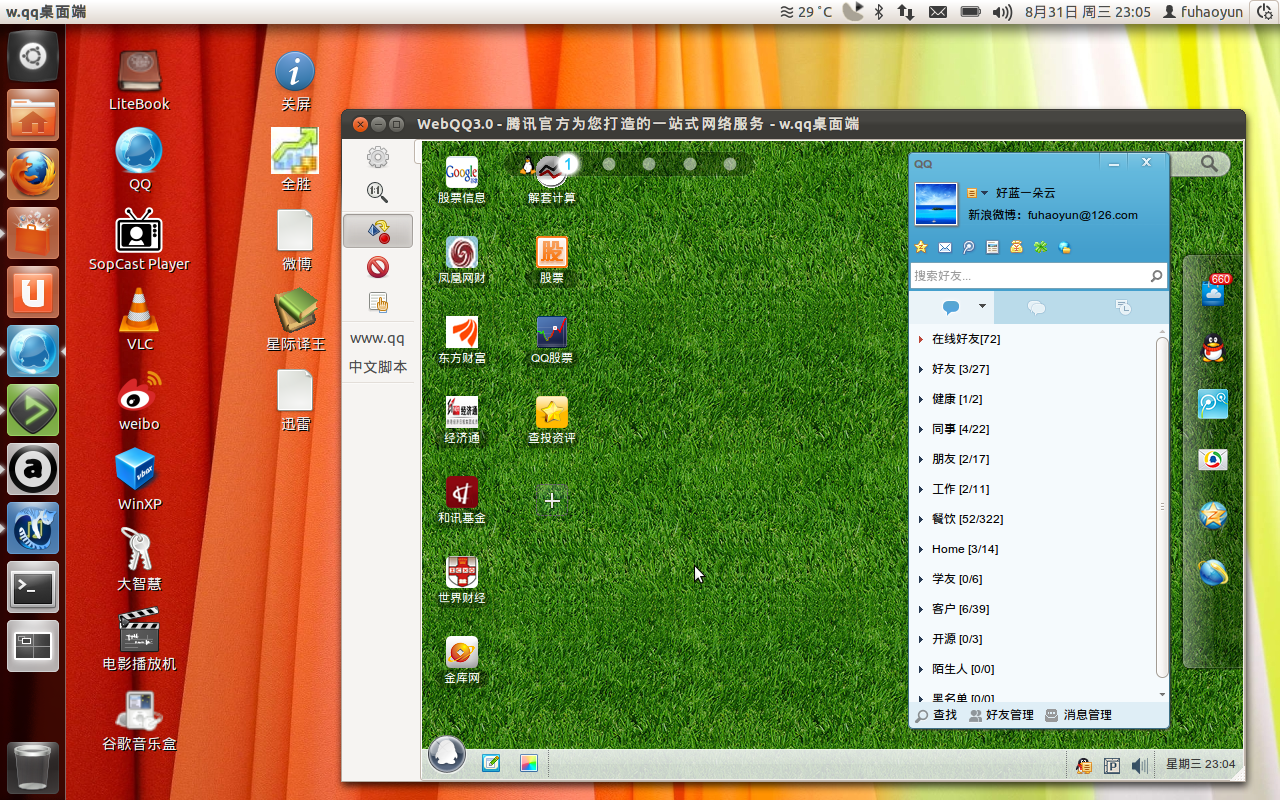Click the 搜索好友 search field
Viewport: 1280px width, 800px height.
pos(1038,276)
